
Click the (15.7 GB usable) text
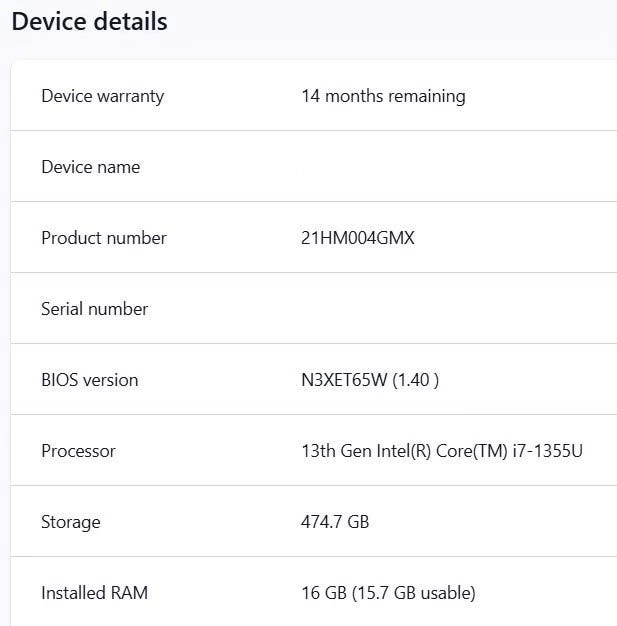[x=414, y=593]
